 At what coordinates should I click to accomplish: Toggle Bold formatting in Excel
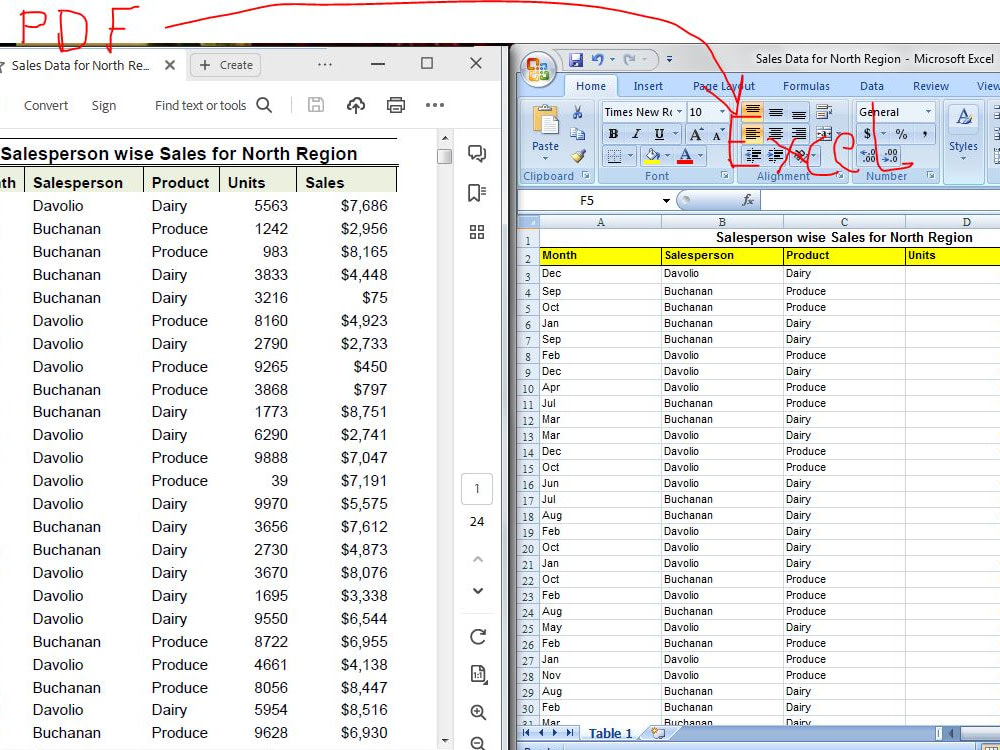pyautogui.click(x=613, y=134)
